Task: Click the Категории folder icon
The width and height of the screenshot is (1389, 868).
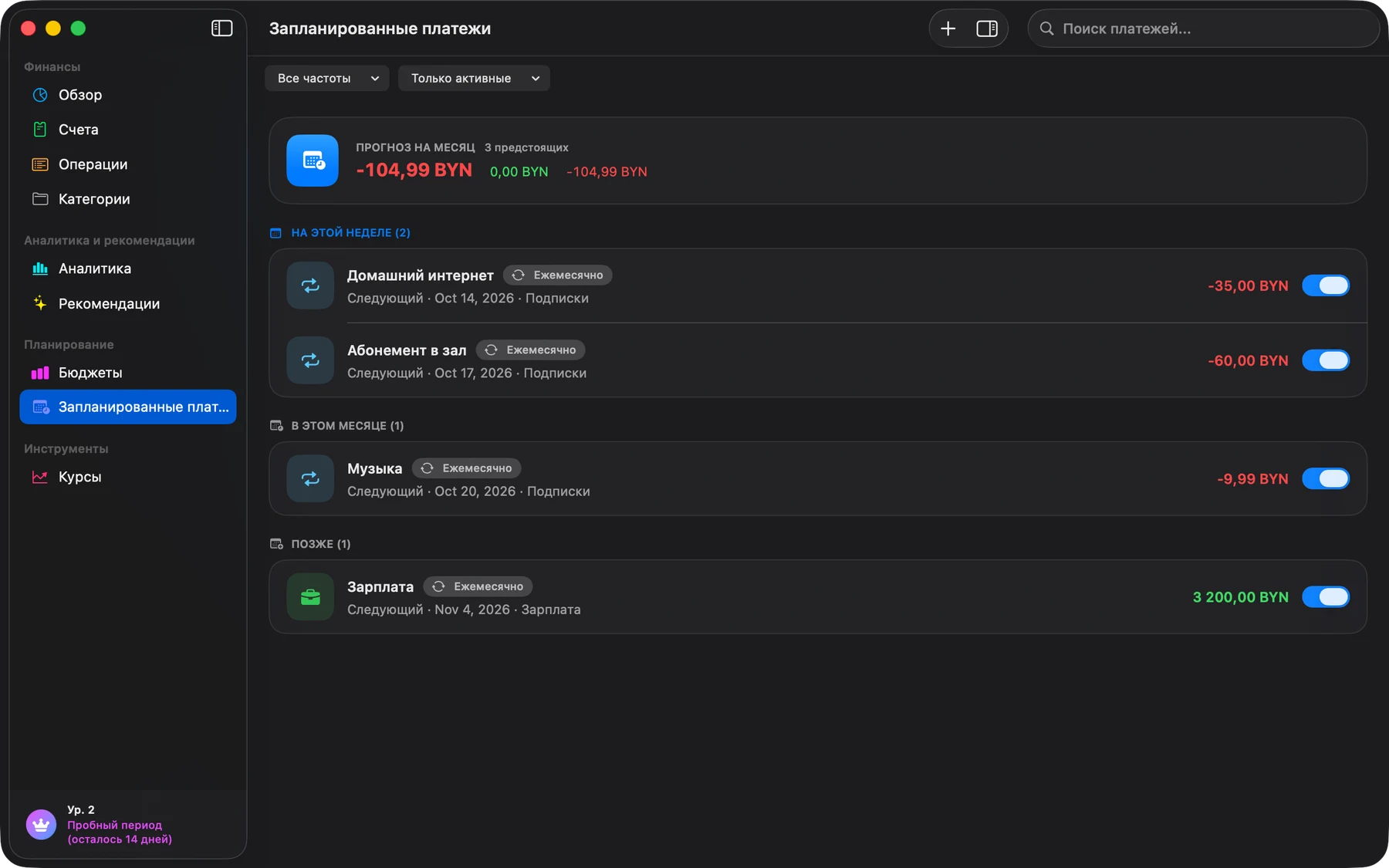Action: [40, 199]
